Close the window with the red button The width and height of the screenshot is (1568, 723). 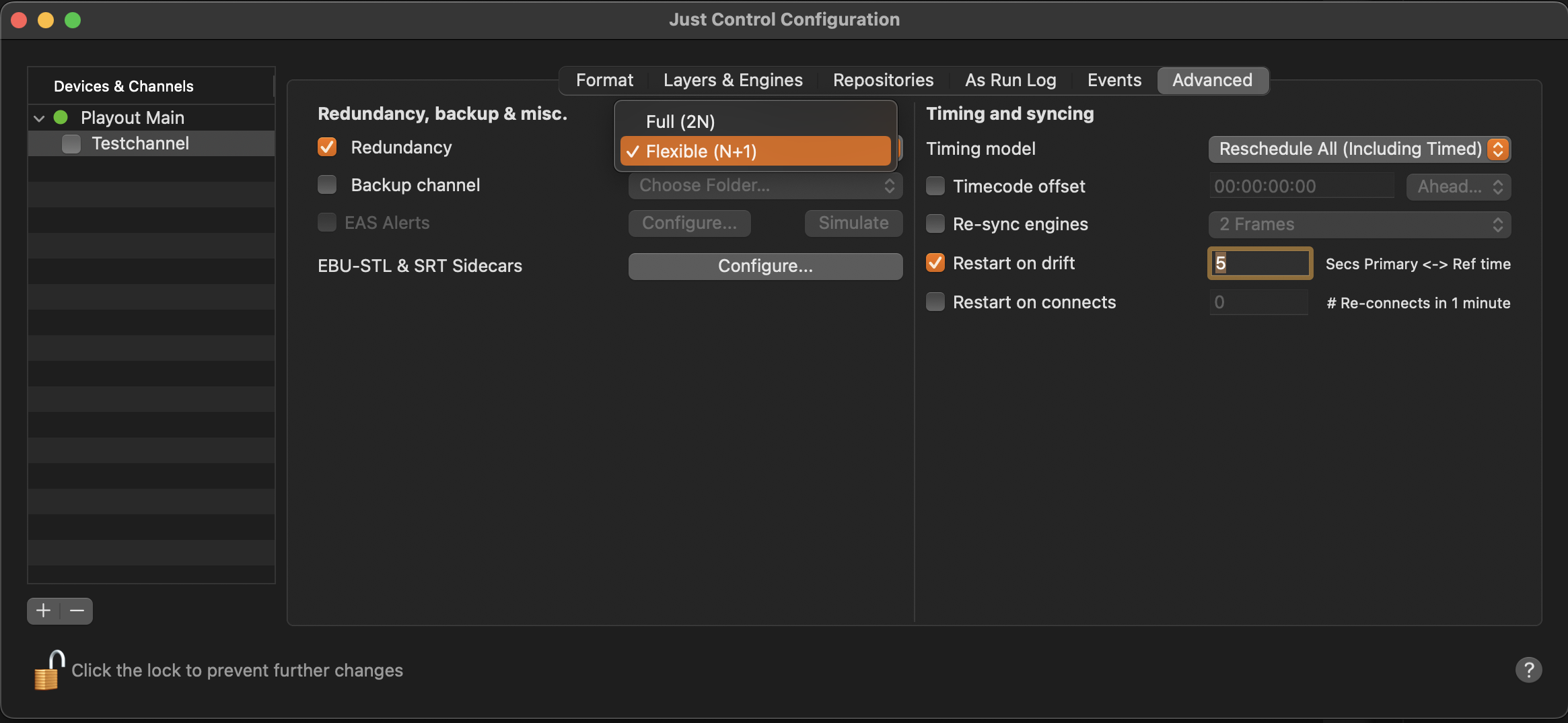point(19,20)
